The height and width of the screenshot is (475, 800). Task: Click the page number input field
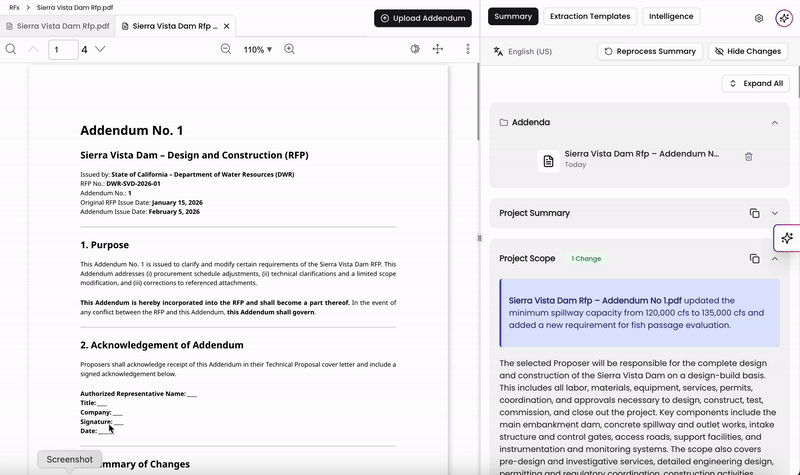pos(63,49)
